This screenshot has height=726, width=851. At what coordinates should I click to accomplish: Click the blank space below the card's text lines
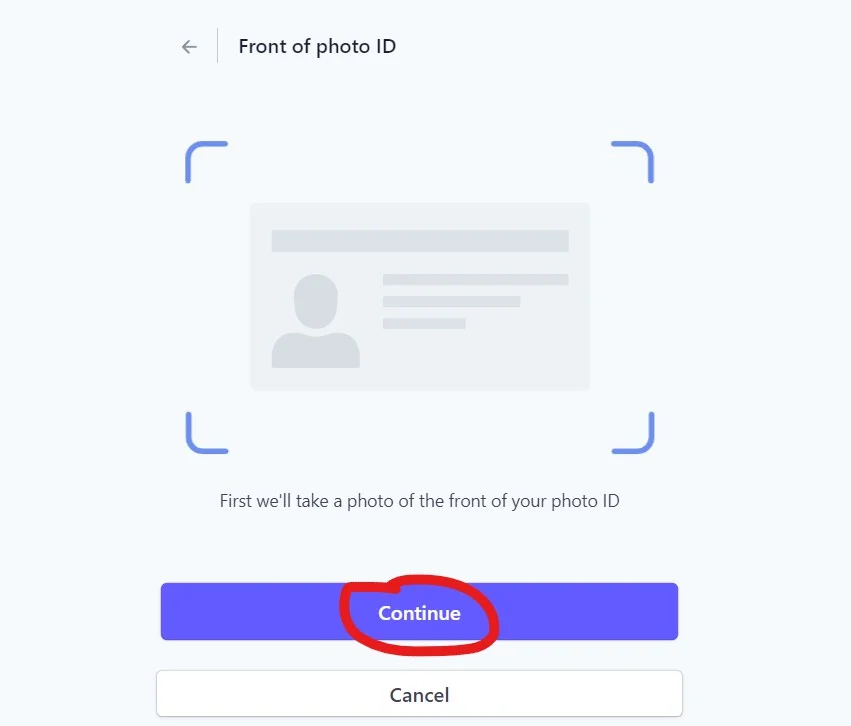(475, 355)
